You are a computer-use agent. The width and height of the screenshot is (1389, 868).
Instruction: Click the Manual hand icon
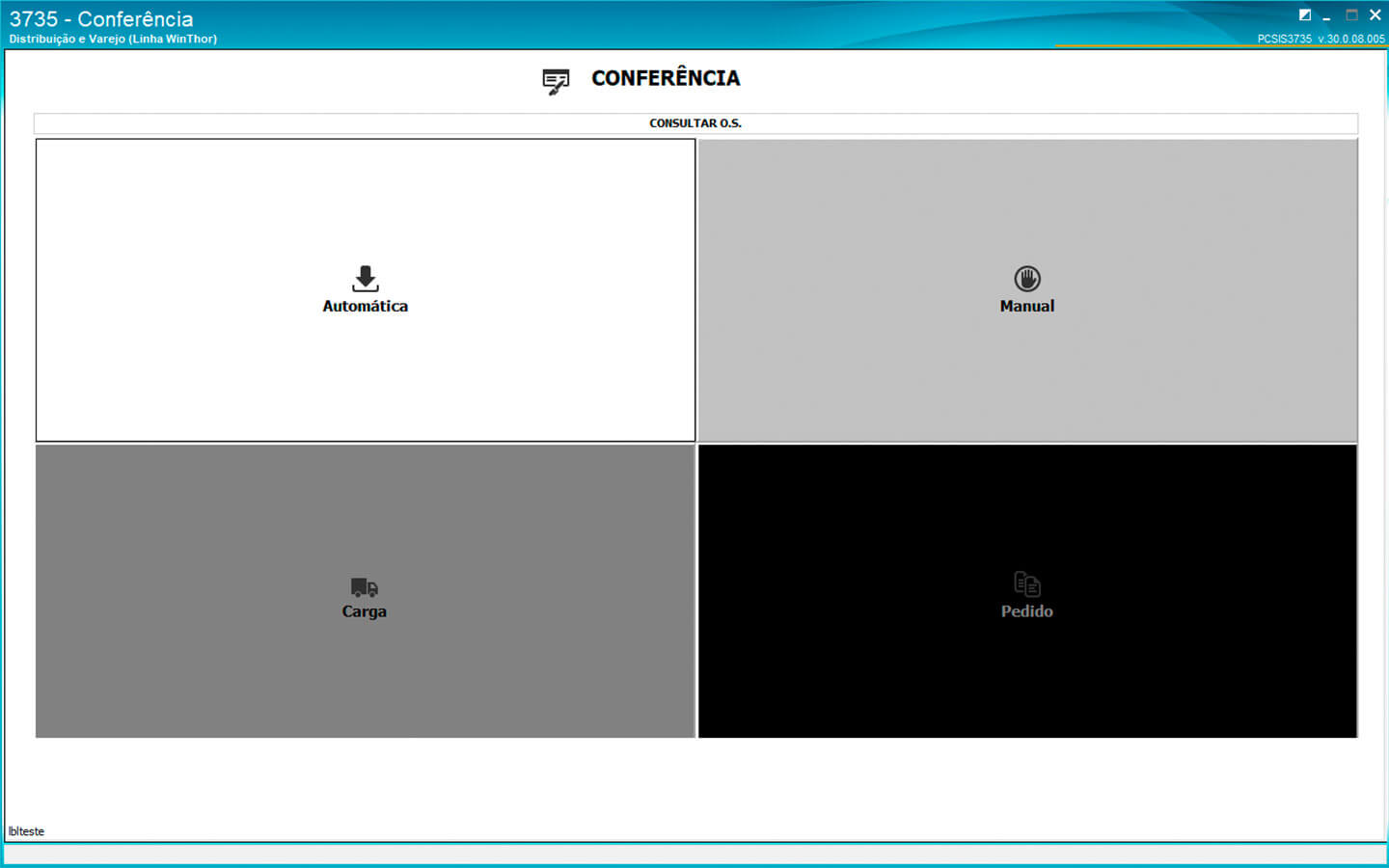pos(1027,279)
